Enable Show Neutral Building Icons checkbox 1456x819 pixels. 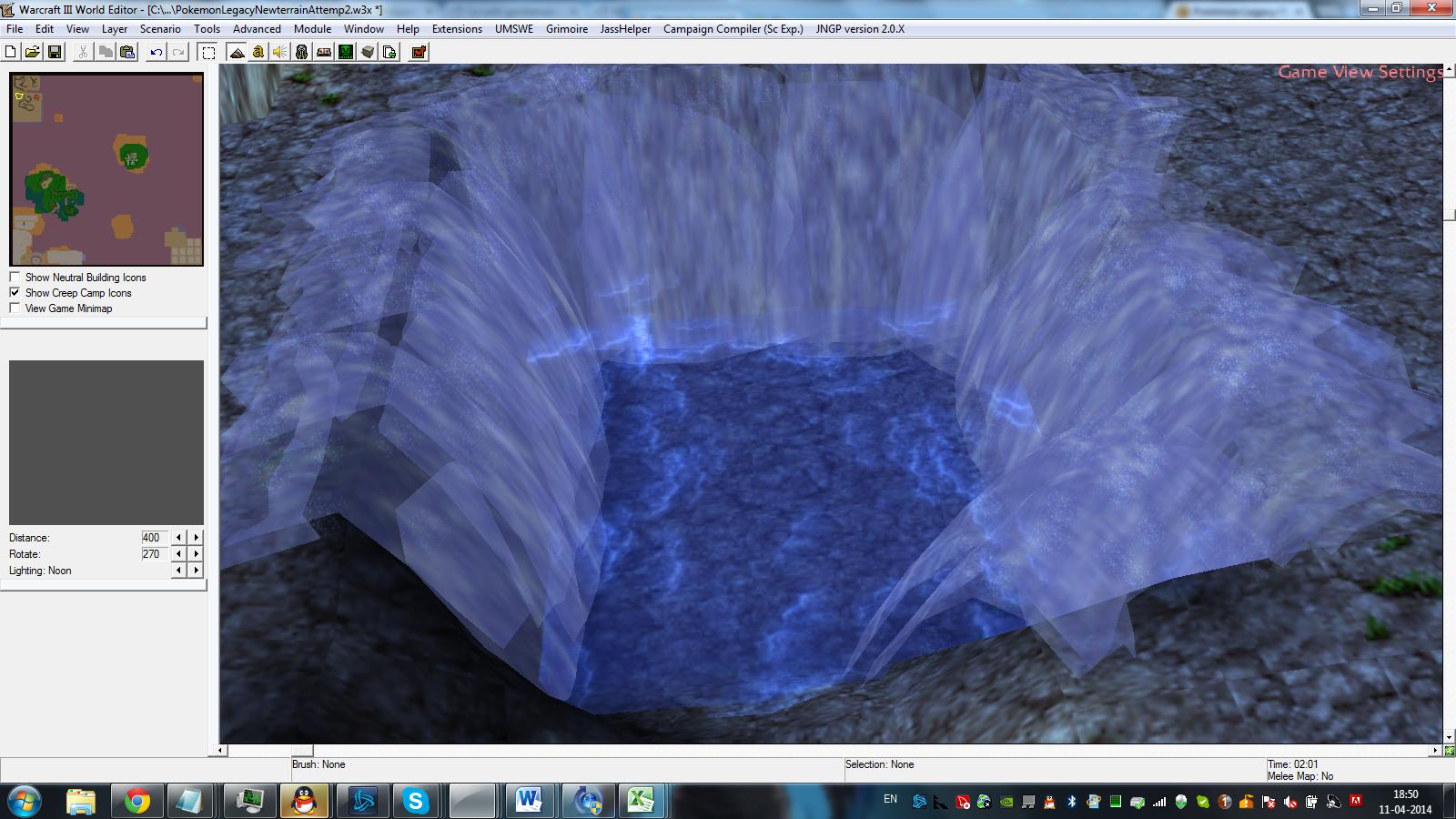click(x=15, y=278)
